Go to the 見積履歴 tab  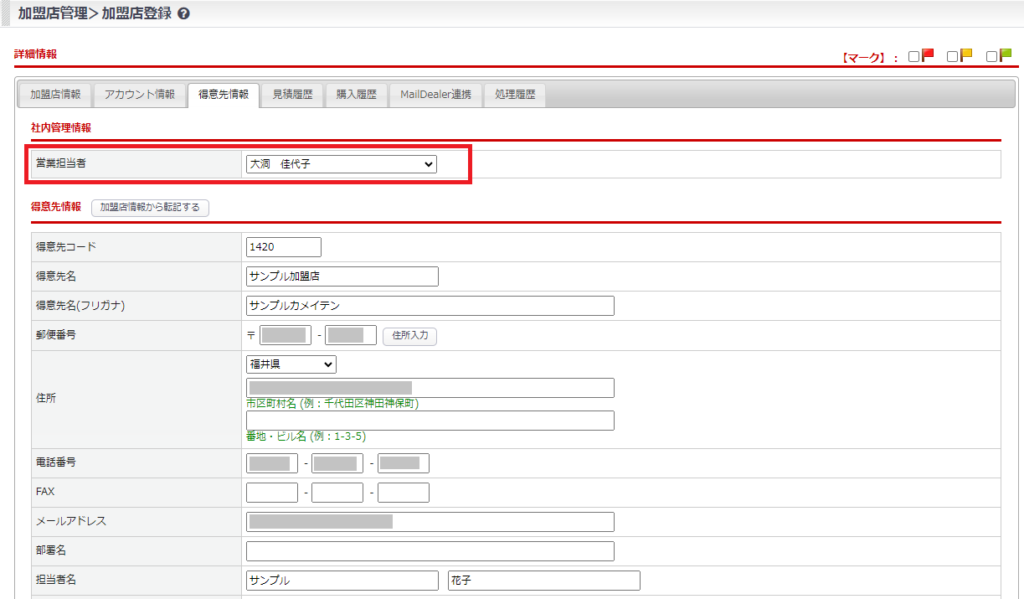click(292, 95)
